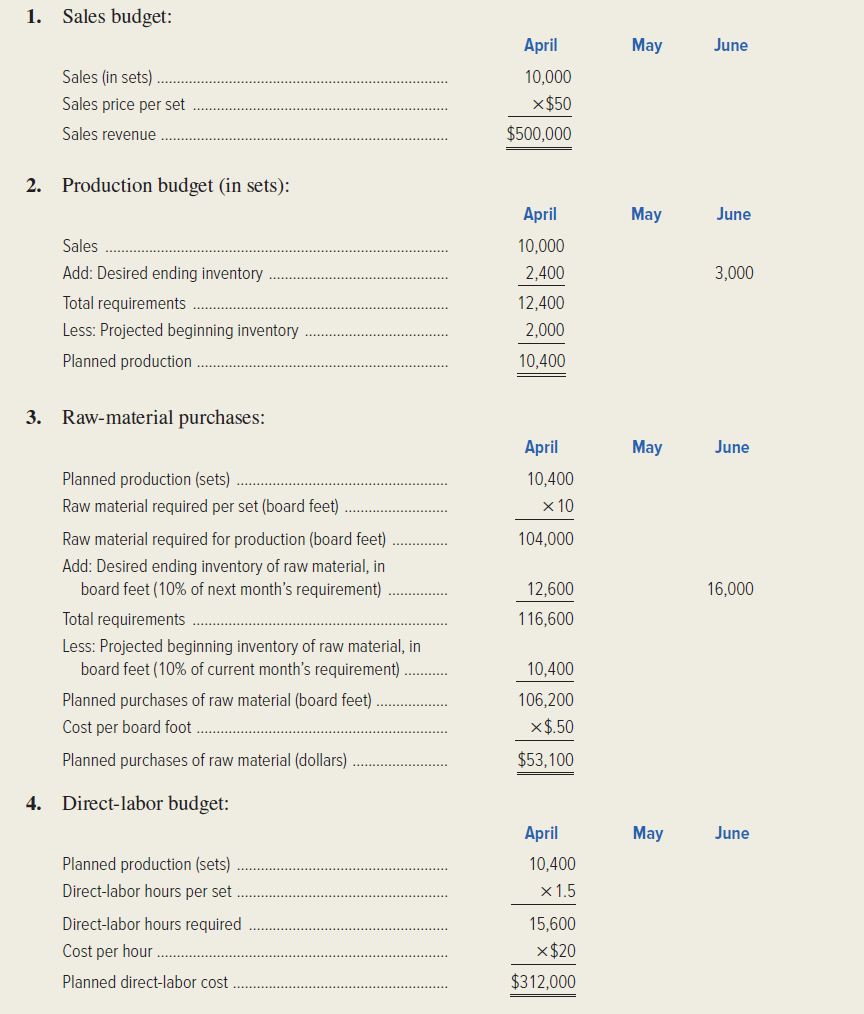Select the $500,000 sales revenue value
Screen dimensions: 864x1014
[x=539, y=134]
